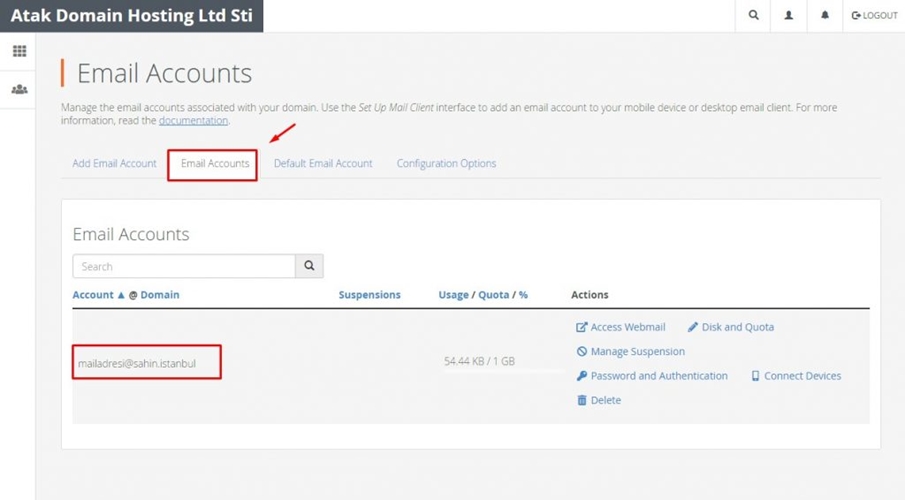Click the Actions column header text
This screenshot has width=905, height=500.
(x=590, y=295)
